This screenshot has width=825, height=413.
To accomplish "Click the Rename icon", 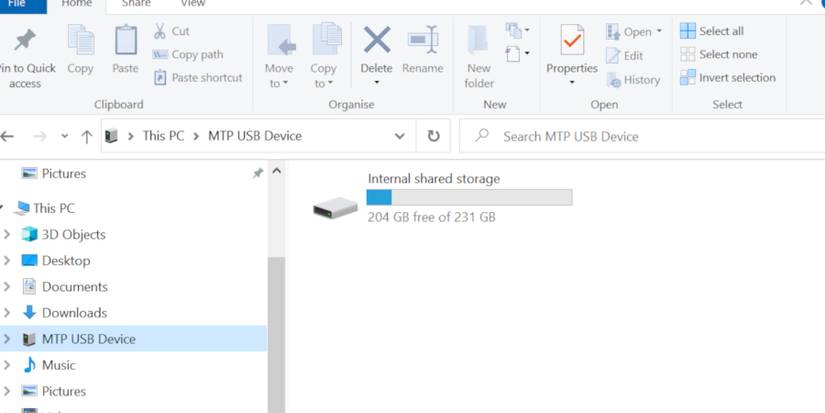I will pos(423,40).
